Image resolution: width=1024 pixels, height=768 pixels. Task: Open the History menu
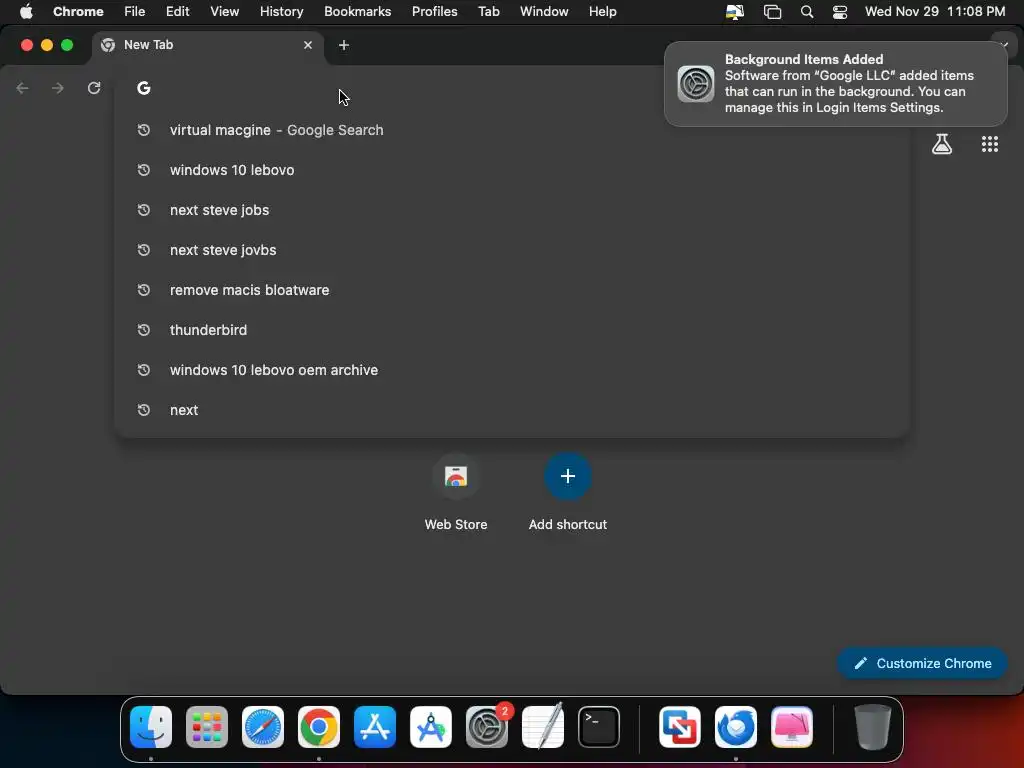tap(281, 12)
